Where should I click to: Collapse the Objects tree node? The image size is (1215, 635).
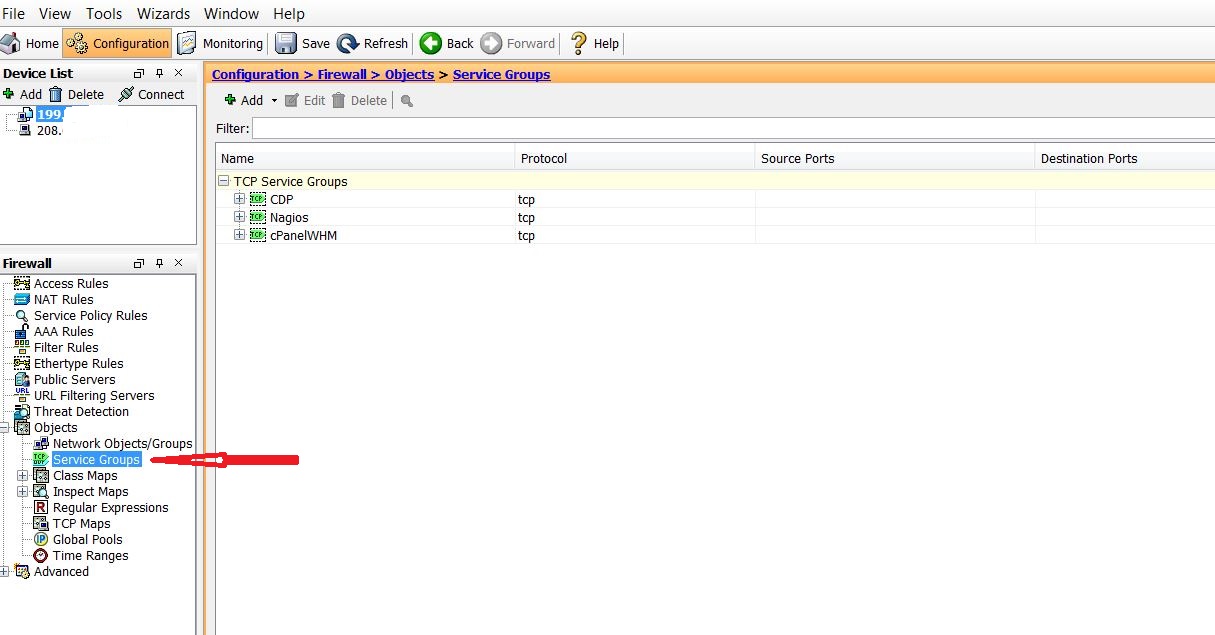[4, 427]
